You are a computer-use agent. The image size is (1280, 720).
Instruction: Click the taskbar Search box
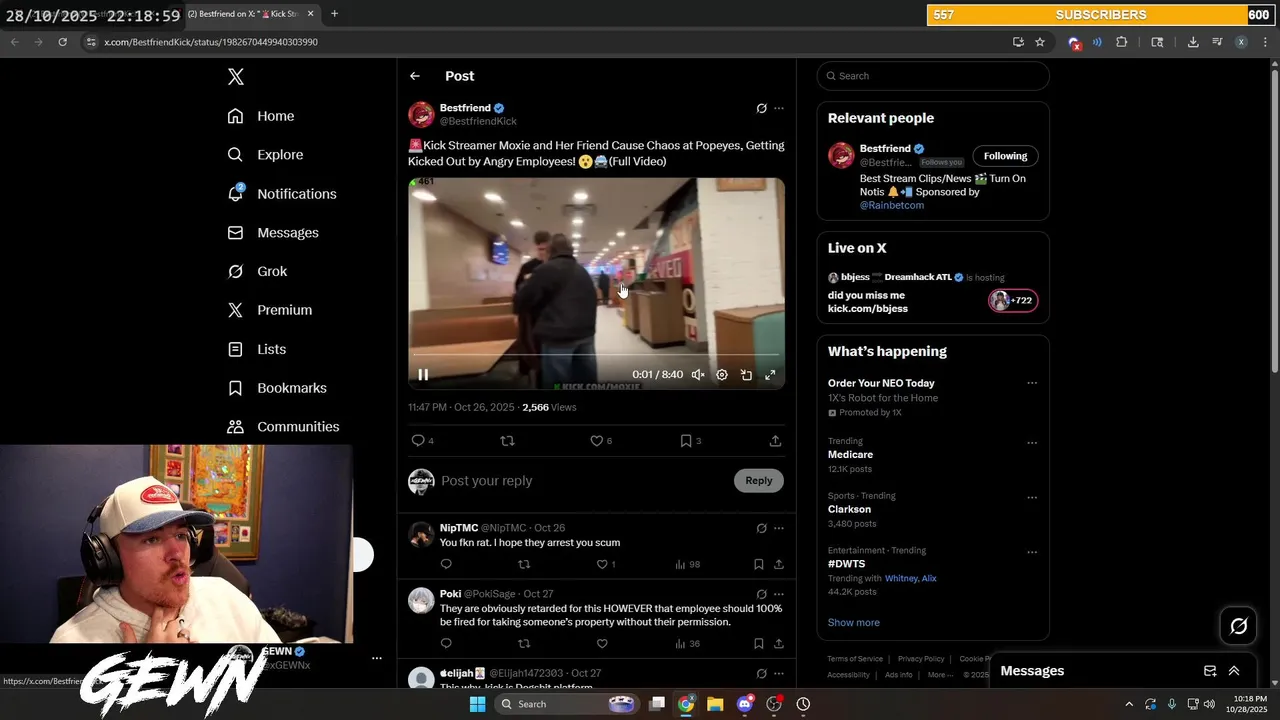pyautogui.click(x=566, y=704)
